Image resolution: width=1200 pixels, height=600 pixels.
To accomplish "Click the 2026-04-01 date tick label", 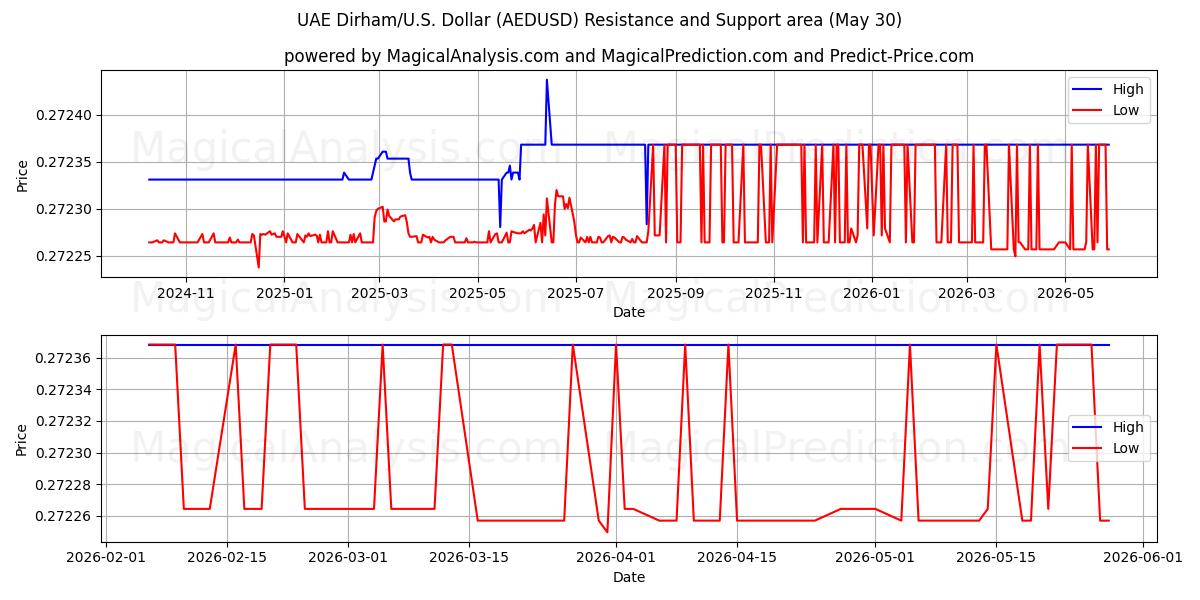I will click(x=616, y=558).
